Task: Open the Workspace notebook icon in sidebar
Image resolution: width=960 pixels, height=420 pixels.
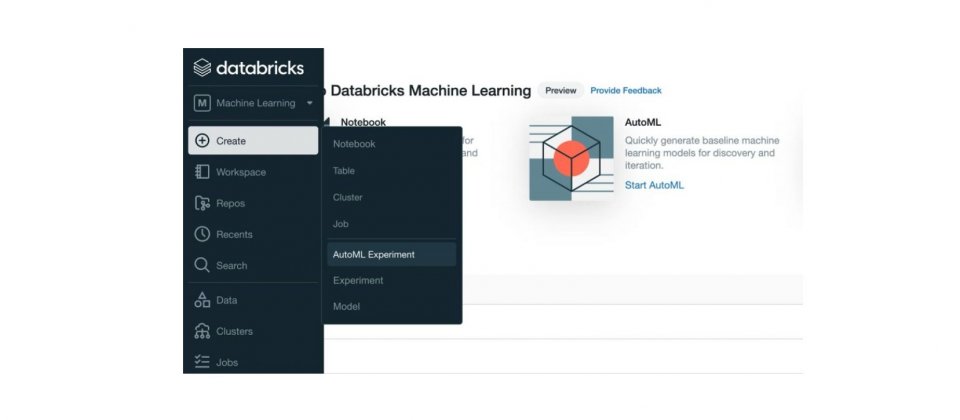Action: 202,172
